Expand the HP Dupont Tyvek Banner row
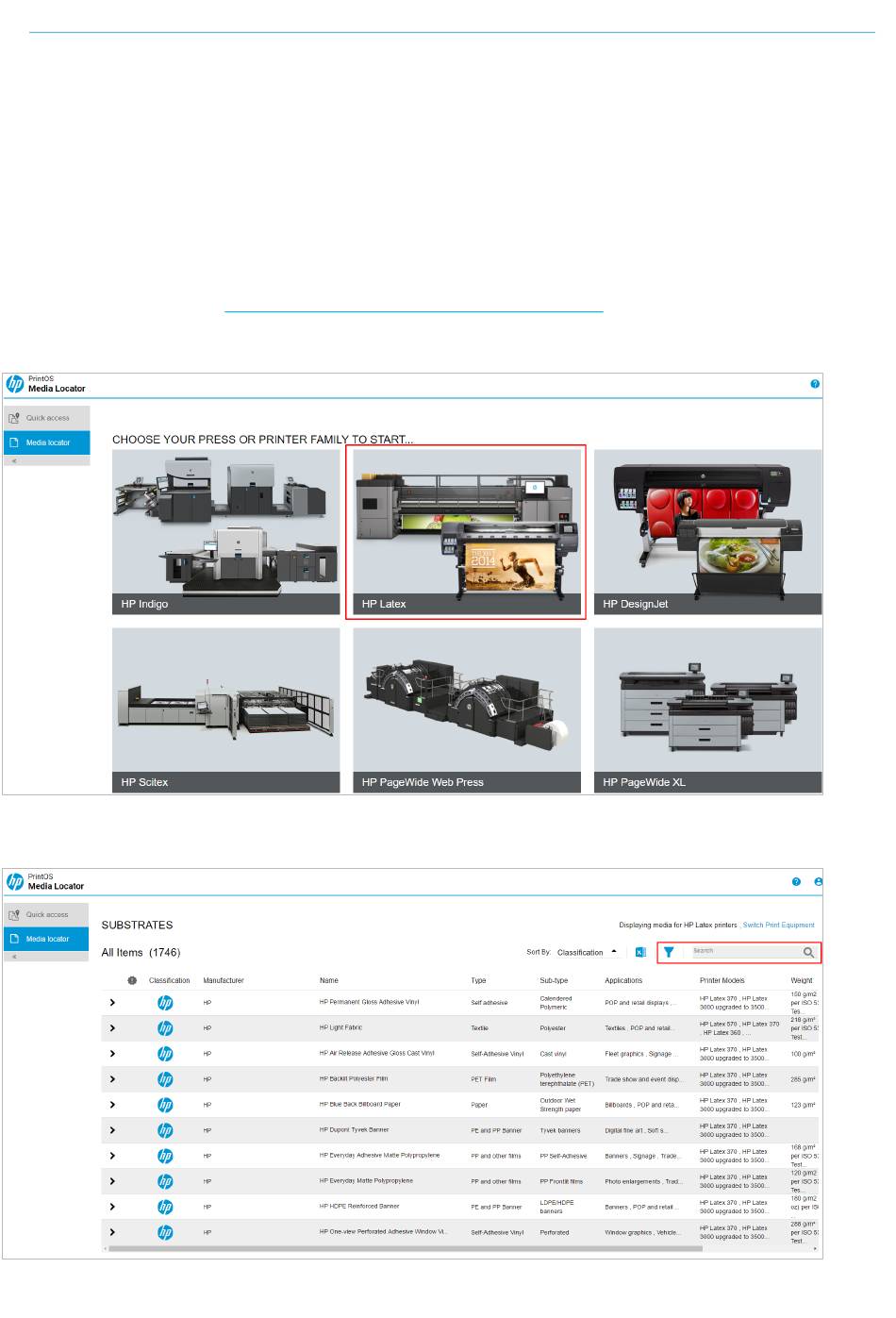Viewport: 896px width, 1318px height. 112,1130
